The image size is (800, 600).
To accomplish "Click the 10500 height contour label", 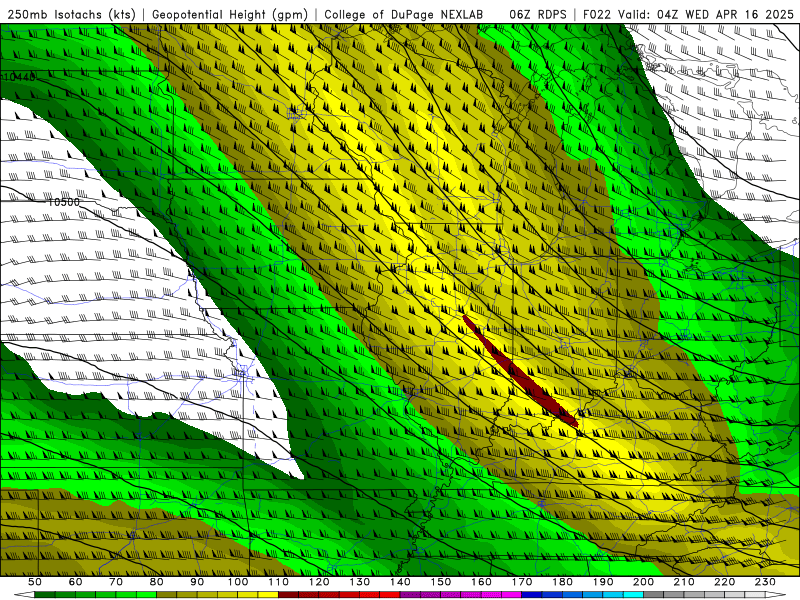I will (64, 202).
